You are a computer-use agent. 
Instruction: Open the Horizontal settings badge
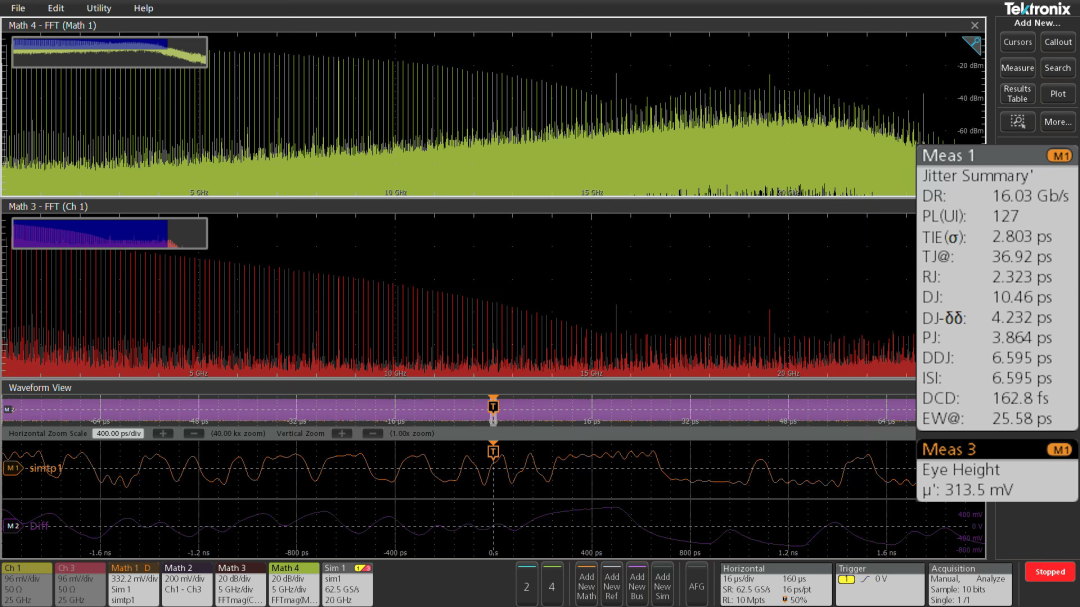click(x=775, y=583)
